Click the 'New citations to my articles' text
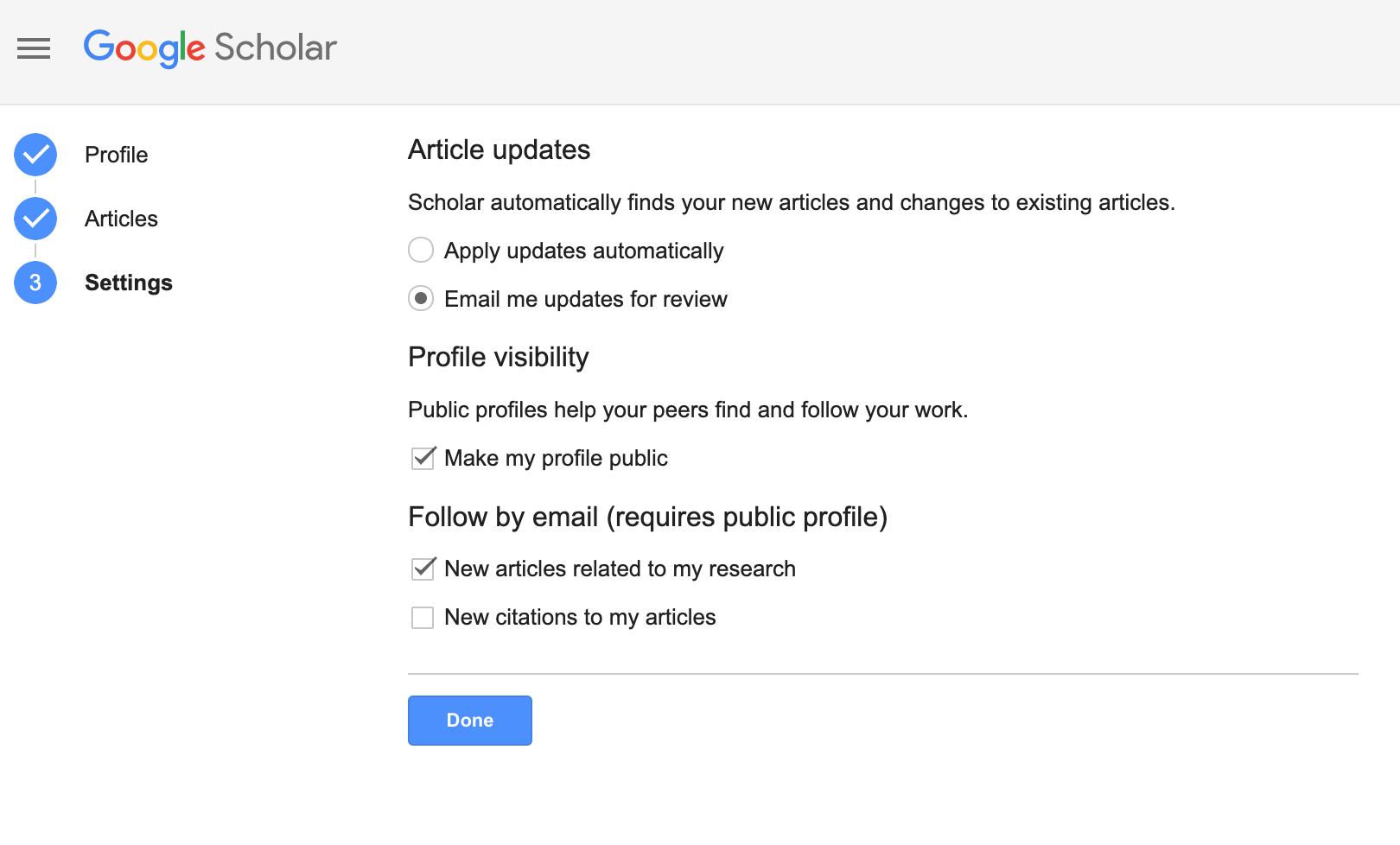 [580, 617]
